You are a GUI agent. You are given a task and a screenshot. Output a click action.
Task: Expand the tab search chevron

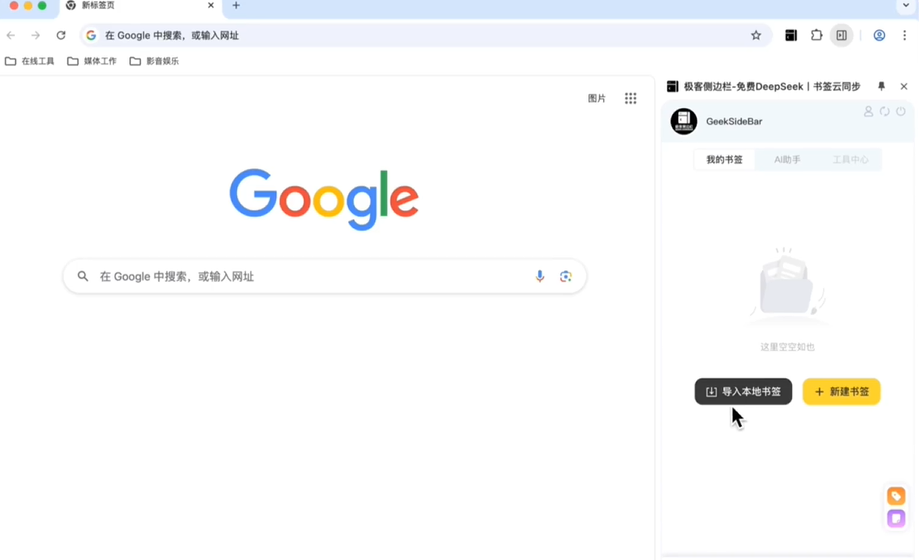[x=906, y=5]
